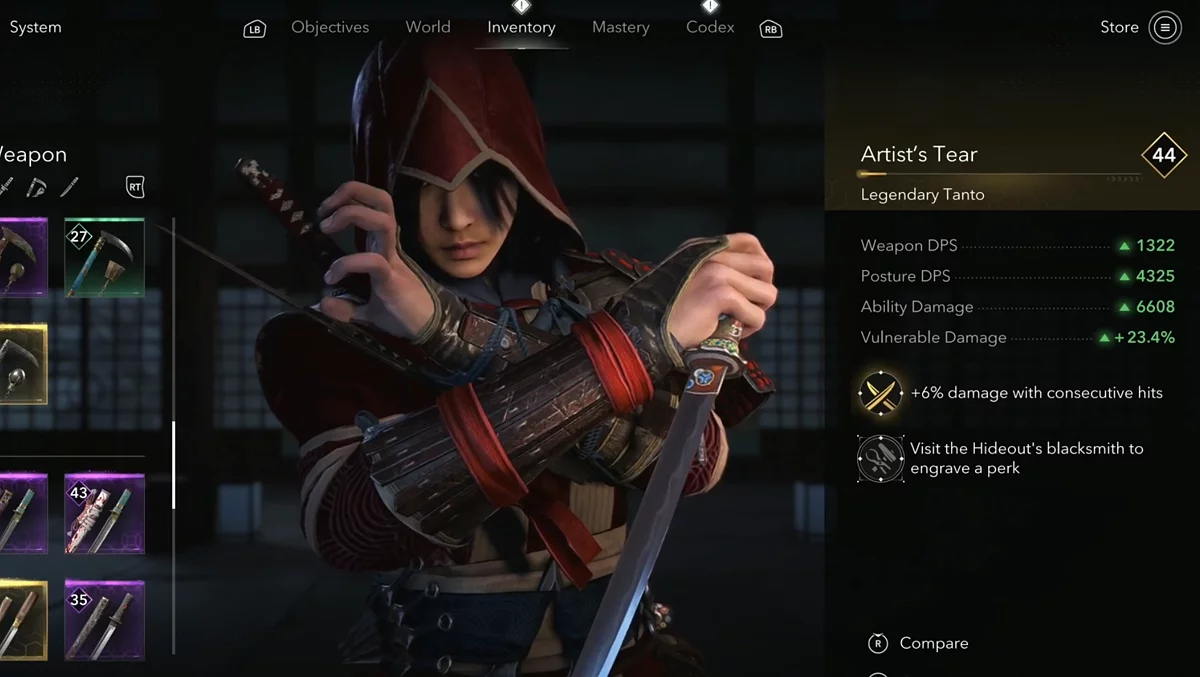Click the LB previous tab icon
This screenshot has height=677, width=1200.
click(x=255, y=29)
